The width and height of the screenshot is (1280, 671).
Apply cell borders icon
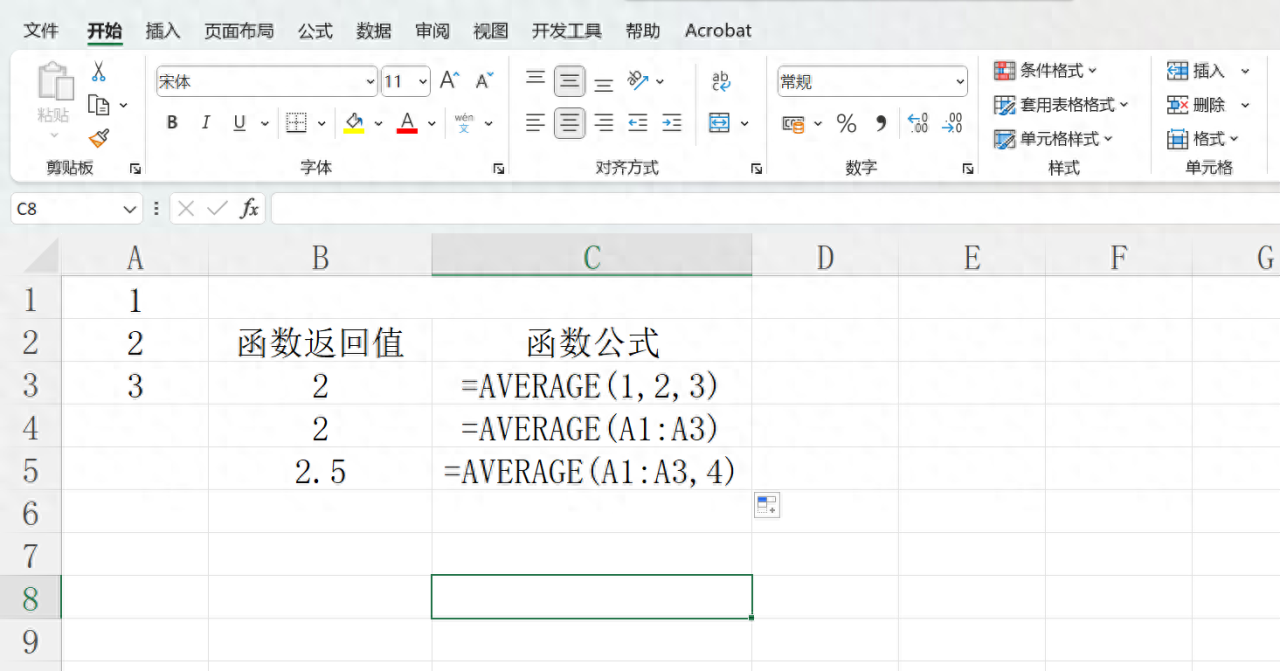coord(296,123)
